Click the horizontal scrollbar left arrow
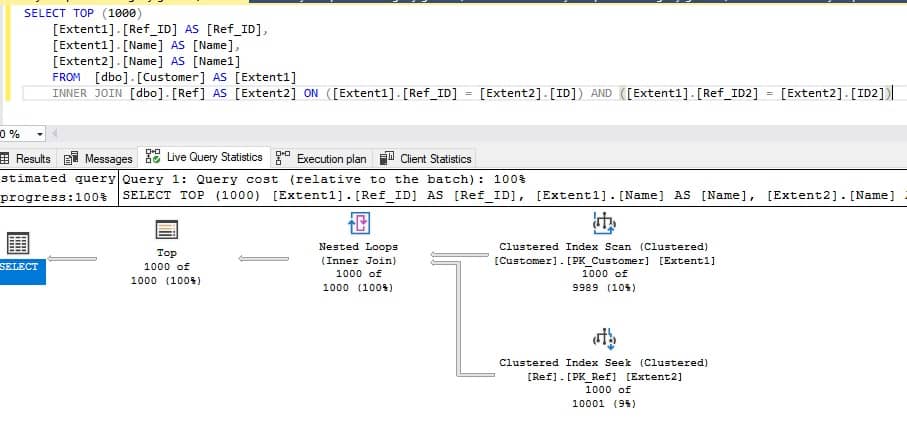The height and width of the screenshot is (439, 907). coord(55,134)
